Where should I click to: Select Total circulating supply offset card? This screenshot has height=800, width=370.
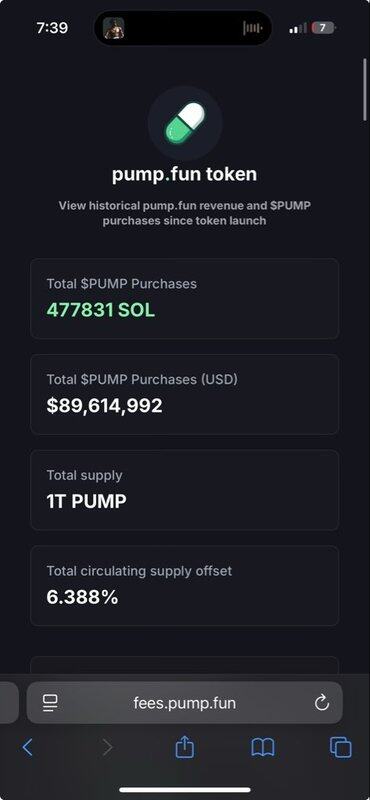pyautogui.click(x=184, y=586)
